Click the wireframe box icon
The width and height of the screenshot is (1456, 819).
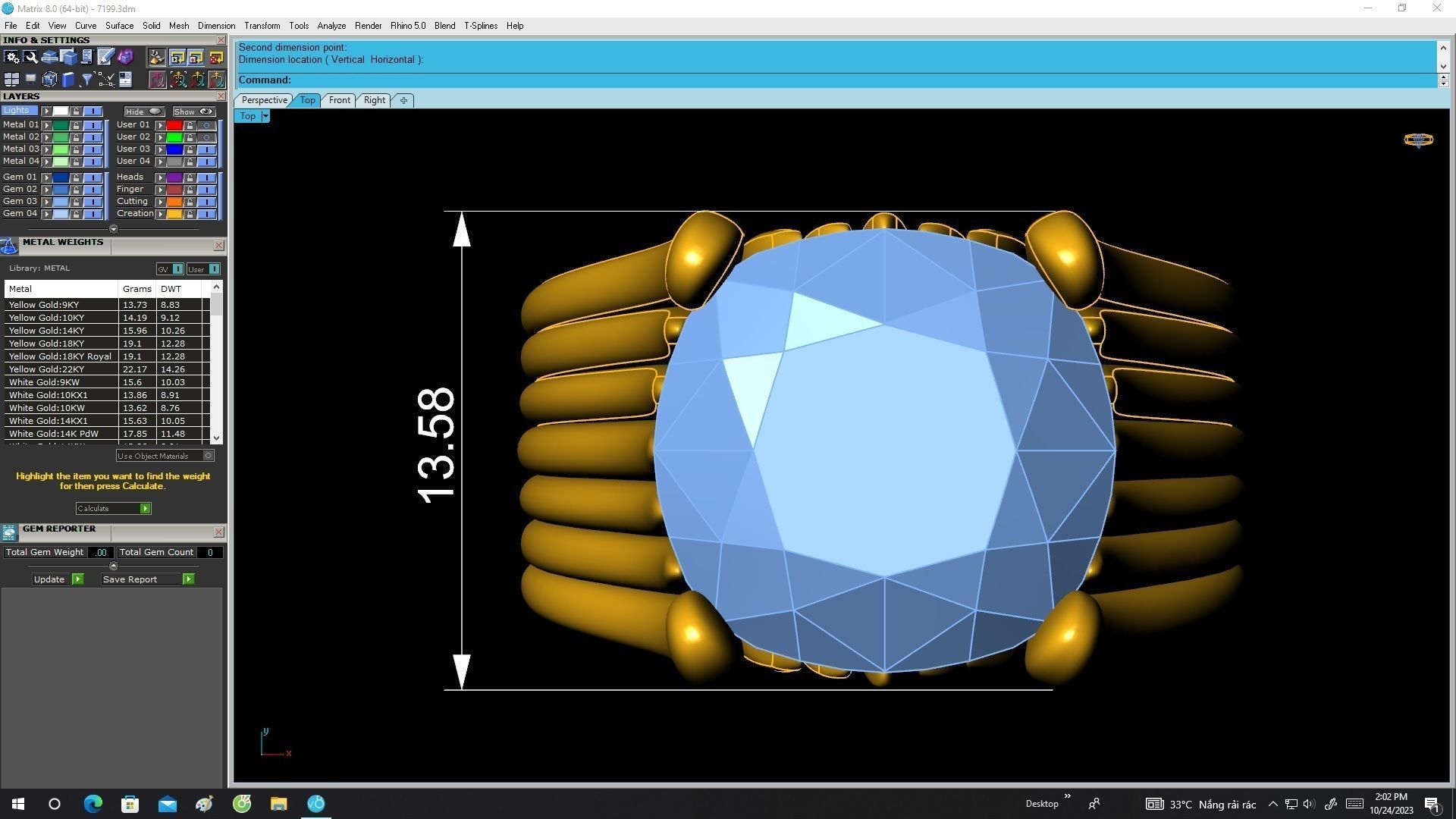pos(50,80)
